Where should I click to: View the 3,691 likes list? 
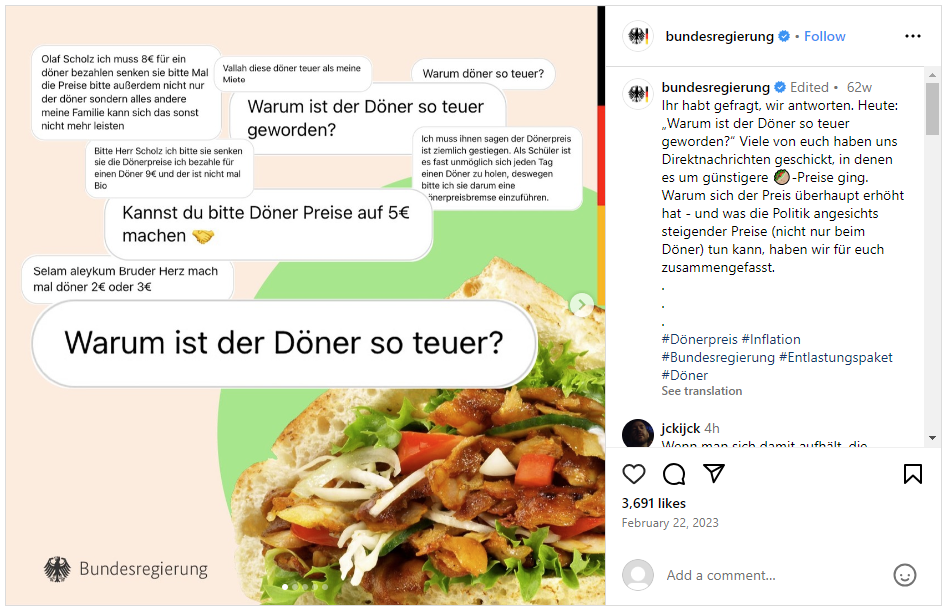coord(653,503)
